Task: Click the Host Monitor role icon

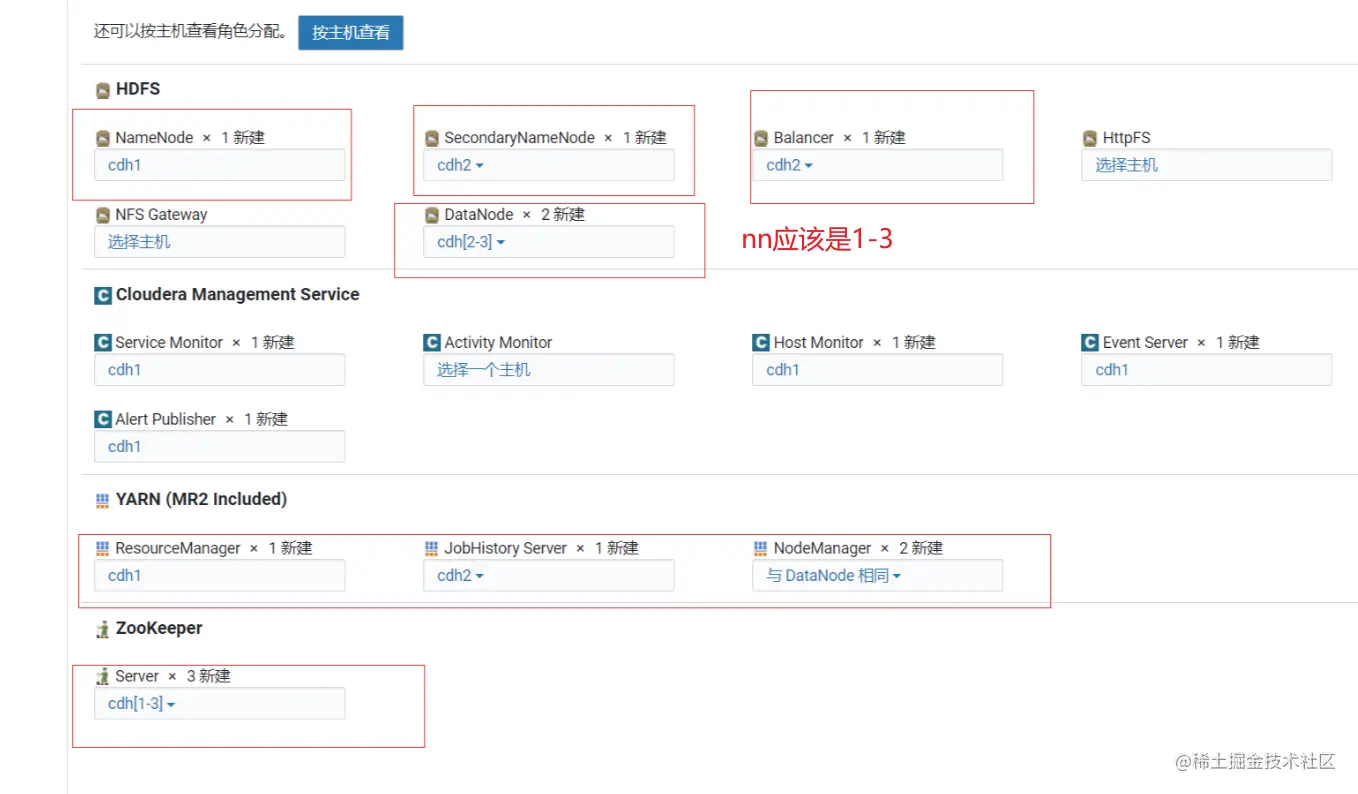Action: pos(760,343)
